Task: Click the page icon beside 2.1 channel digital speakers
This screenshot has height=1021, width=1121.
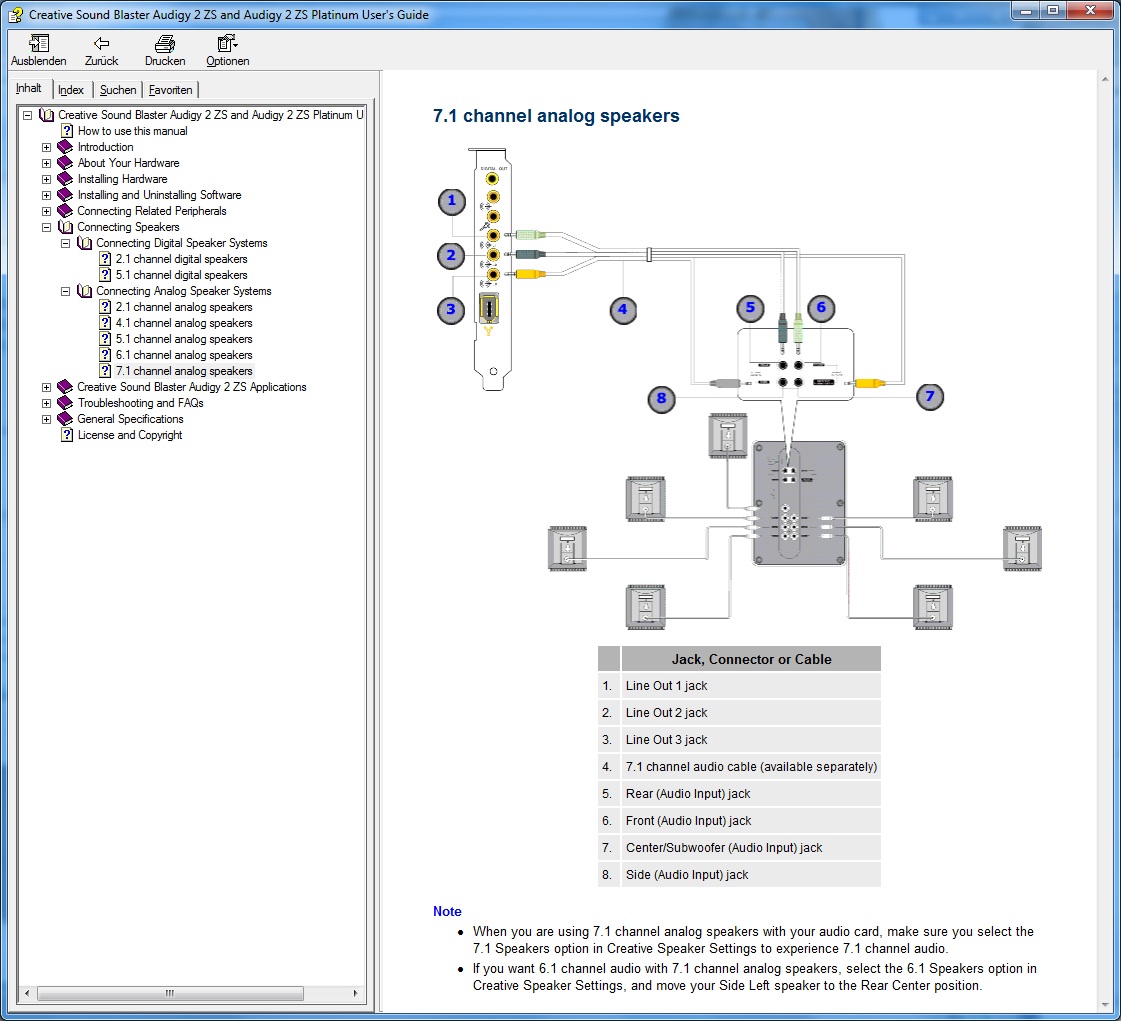Action: (x=105, y=259)
